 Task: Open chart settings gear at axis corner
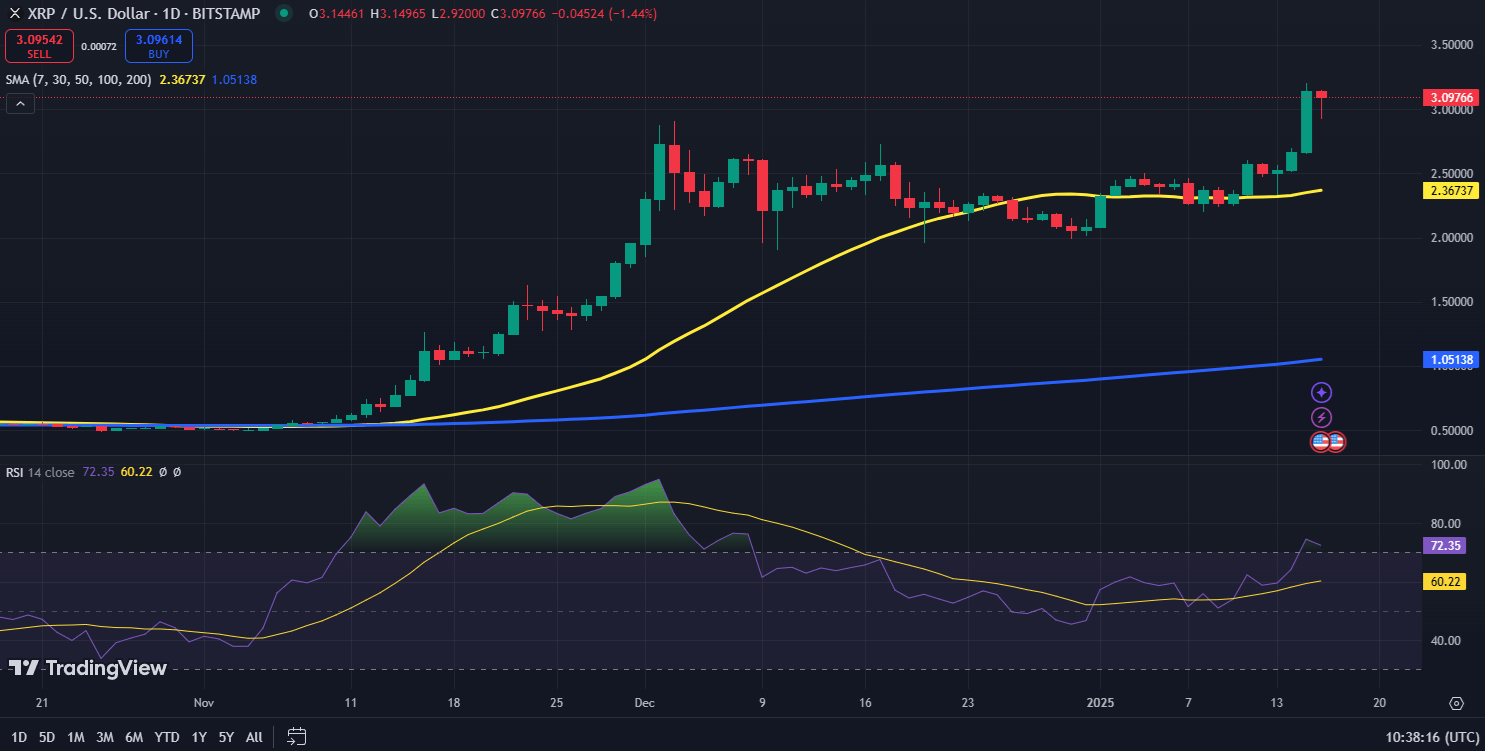[x=1456, y=703]
